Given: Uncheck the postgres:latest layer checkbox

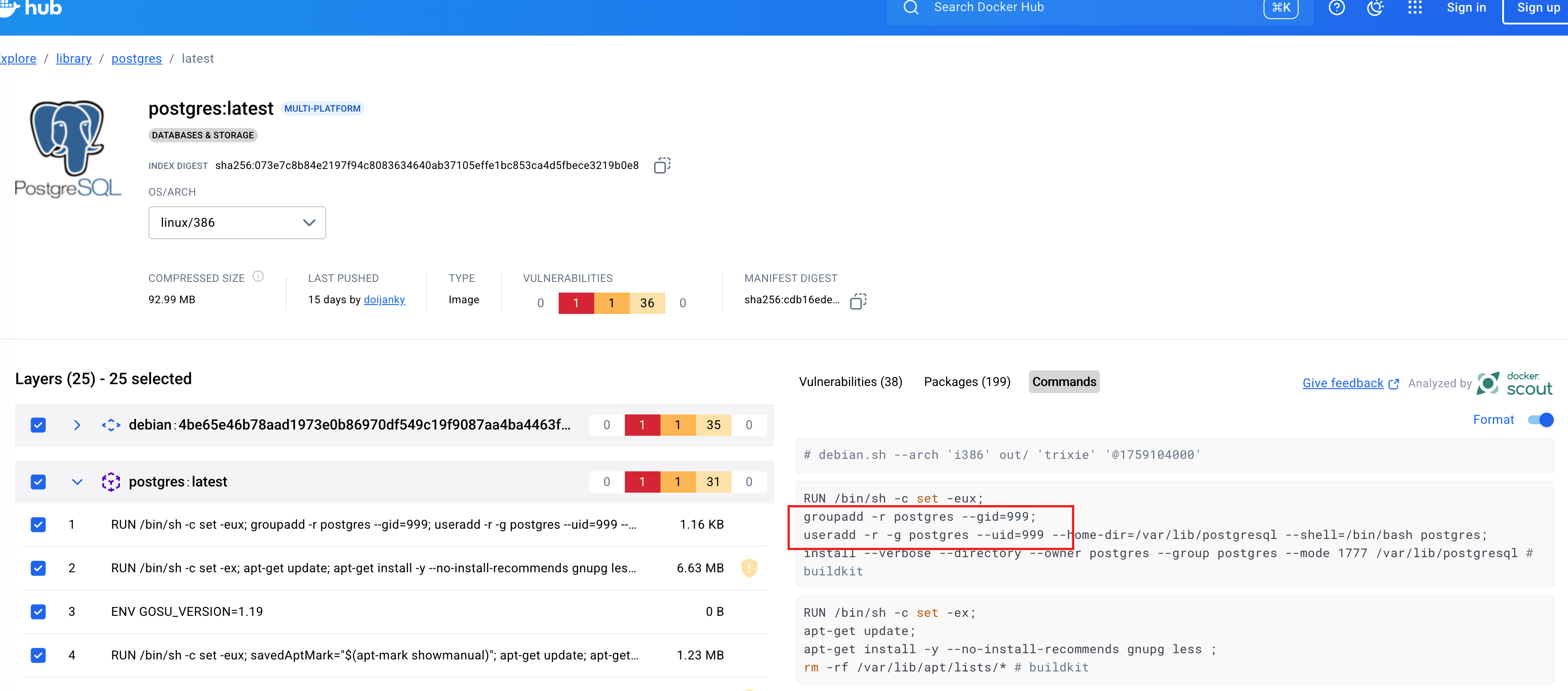Looking at the screenshot, I should coord(38,482).
